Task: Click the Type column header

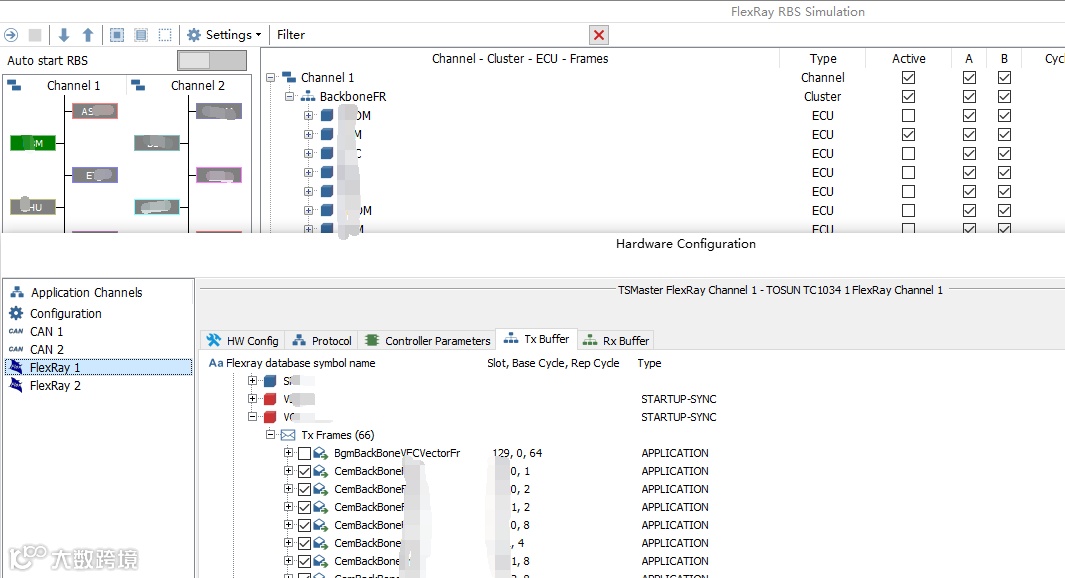Action: click(823, 58)
